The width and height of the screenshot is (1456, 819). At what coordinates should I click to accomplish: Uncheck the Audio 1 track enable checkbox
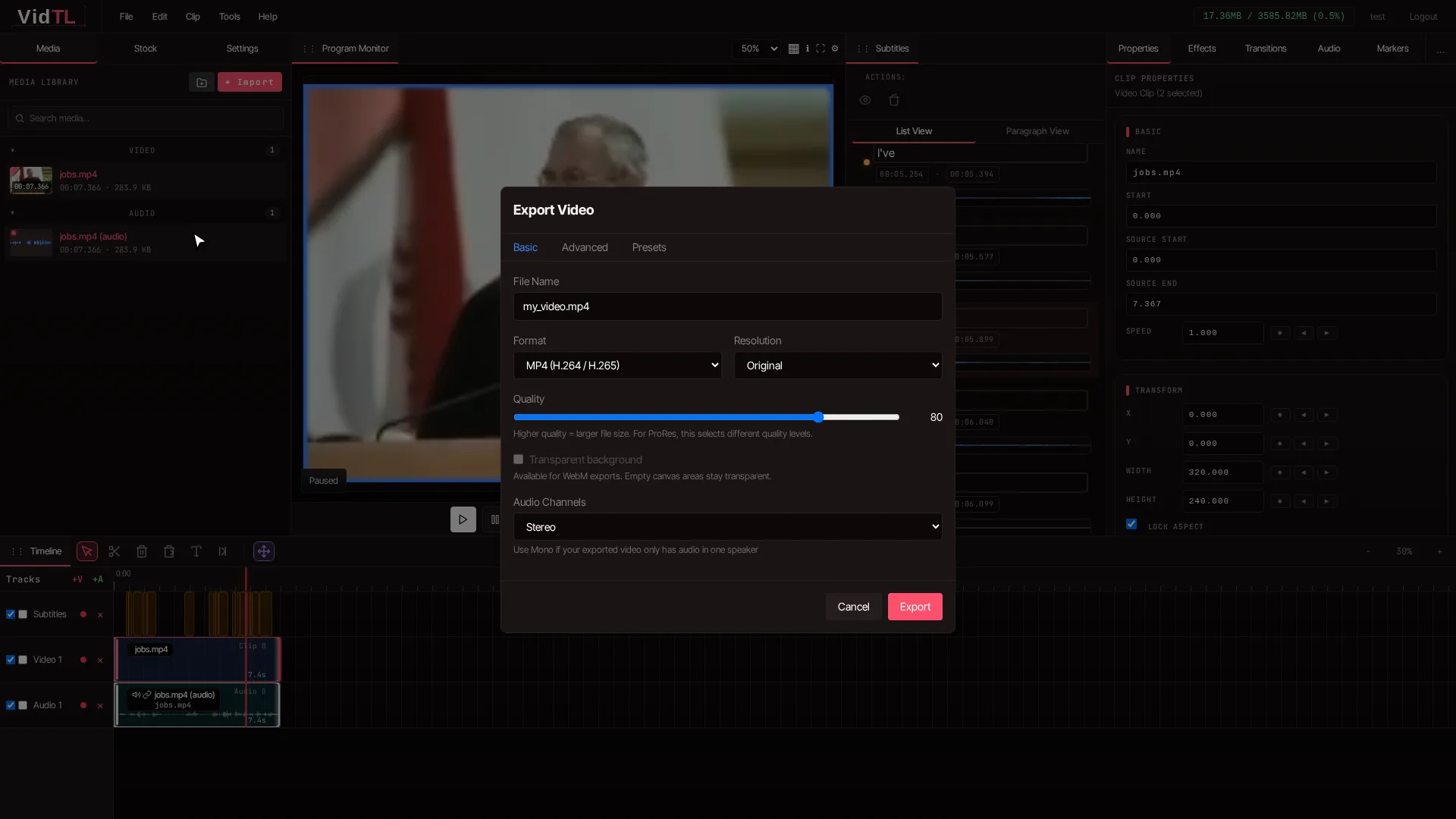pyautogui.click(x=11, y=705)
